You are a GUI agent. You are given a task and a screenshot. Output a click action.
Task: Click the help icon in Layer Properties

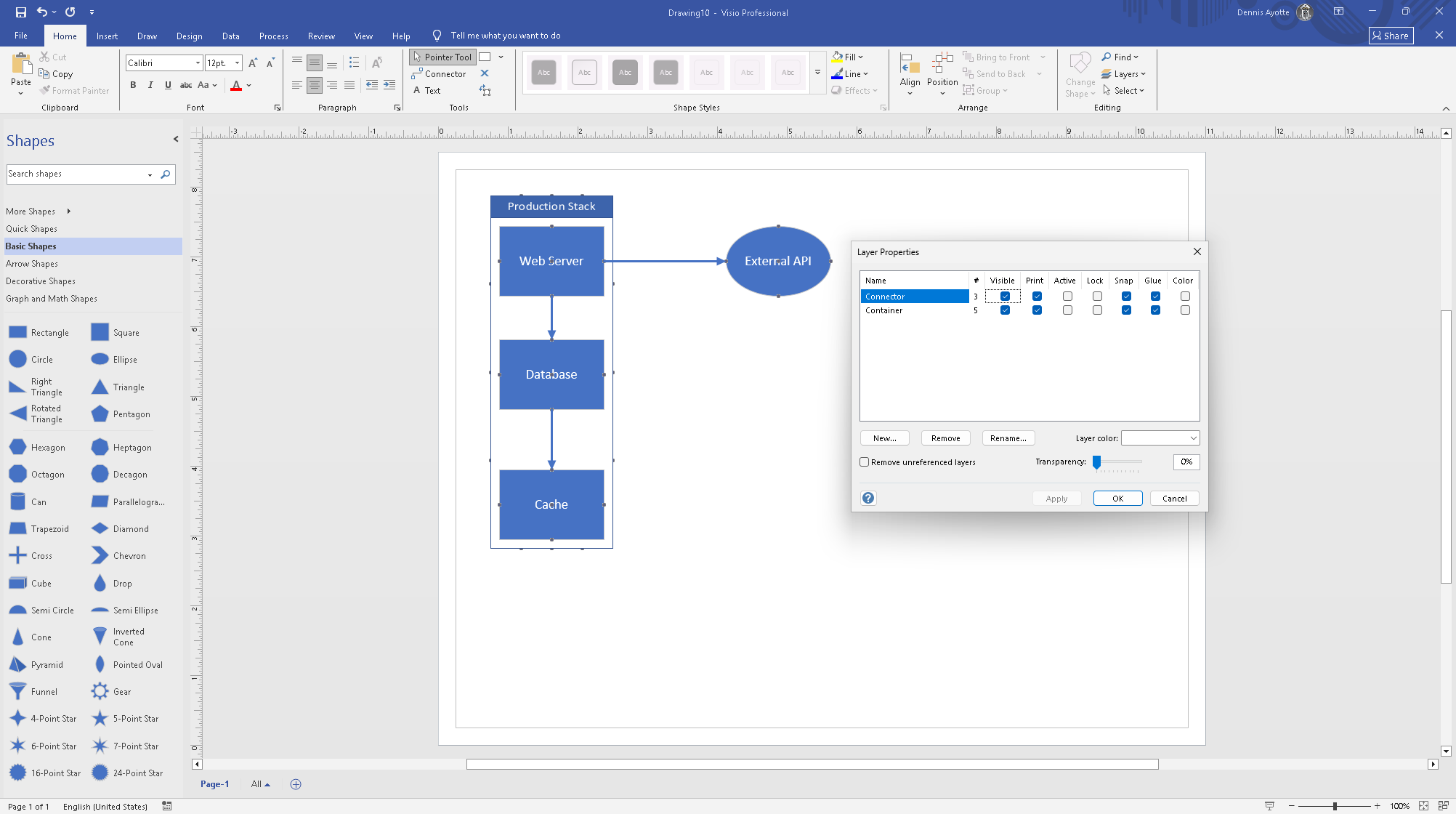click(x=868, y=498)
